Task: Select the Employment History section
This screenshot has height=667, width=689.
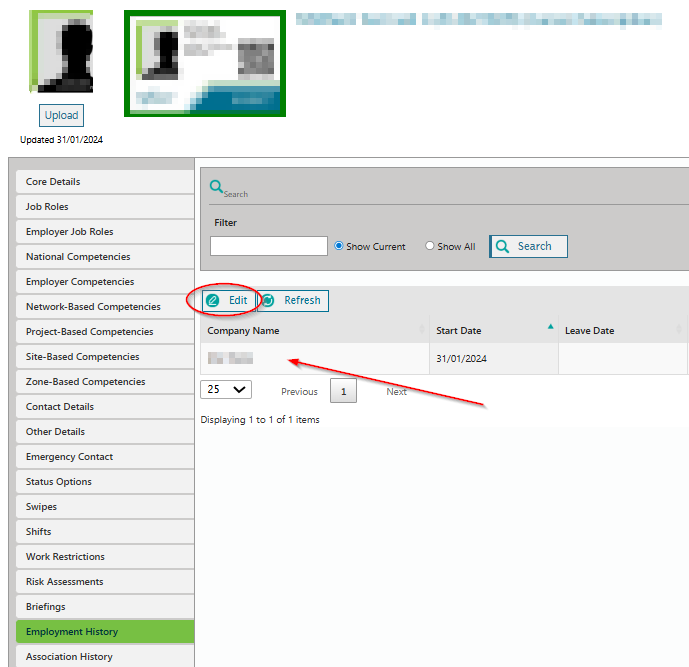Action: 105,632
